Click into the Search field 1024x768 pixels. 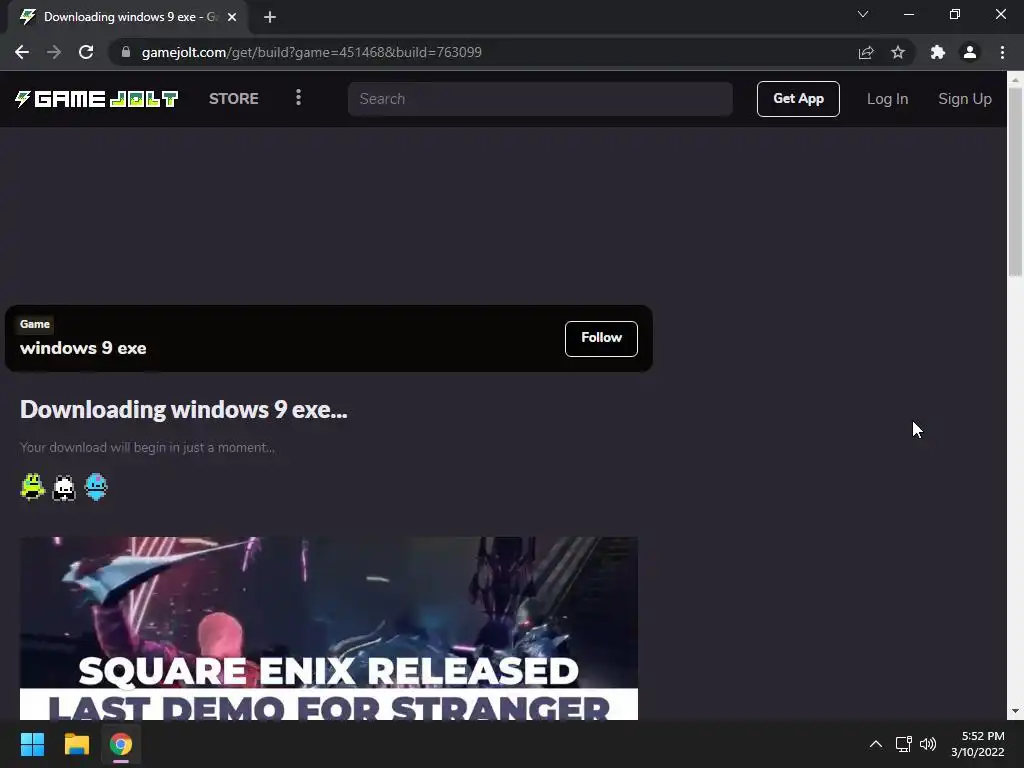540,99
